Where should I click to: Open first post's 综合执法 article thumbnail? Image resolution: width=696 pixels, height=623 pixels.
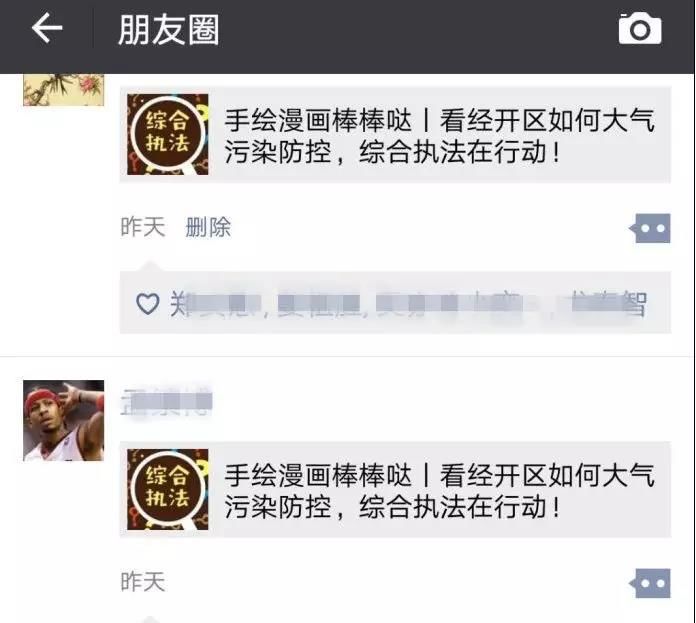tap(167, 134)
